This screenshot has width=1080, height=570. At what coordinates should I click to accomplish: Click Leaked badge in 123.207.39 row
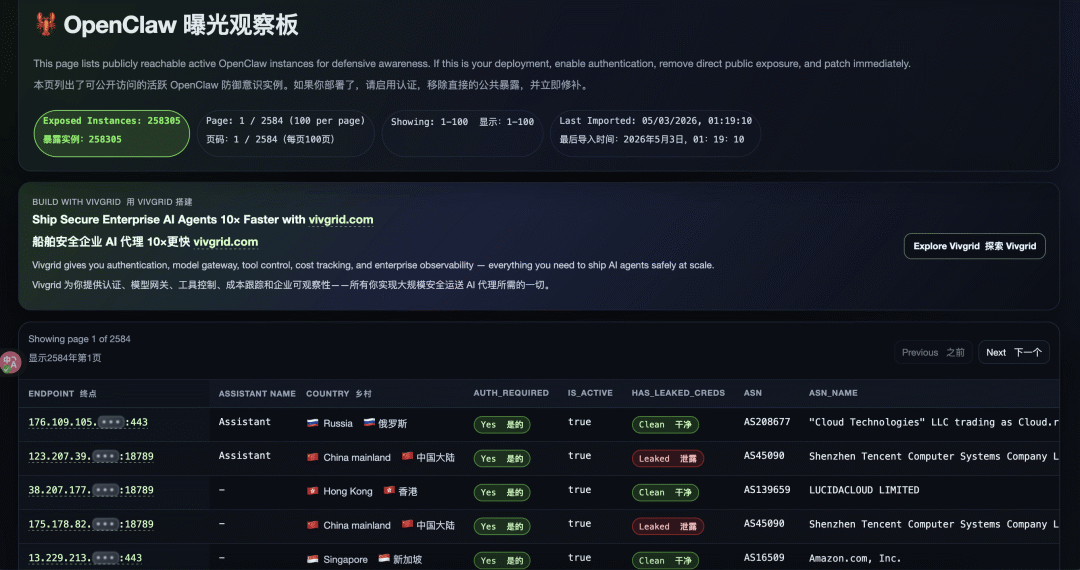pos(668,458)
